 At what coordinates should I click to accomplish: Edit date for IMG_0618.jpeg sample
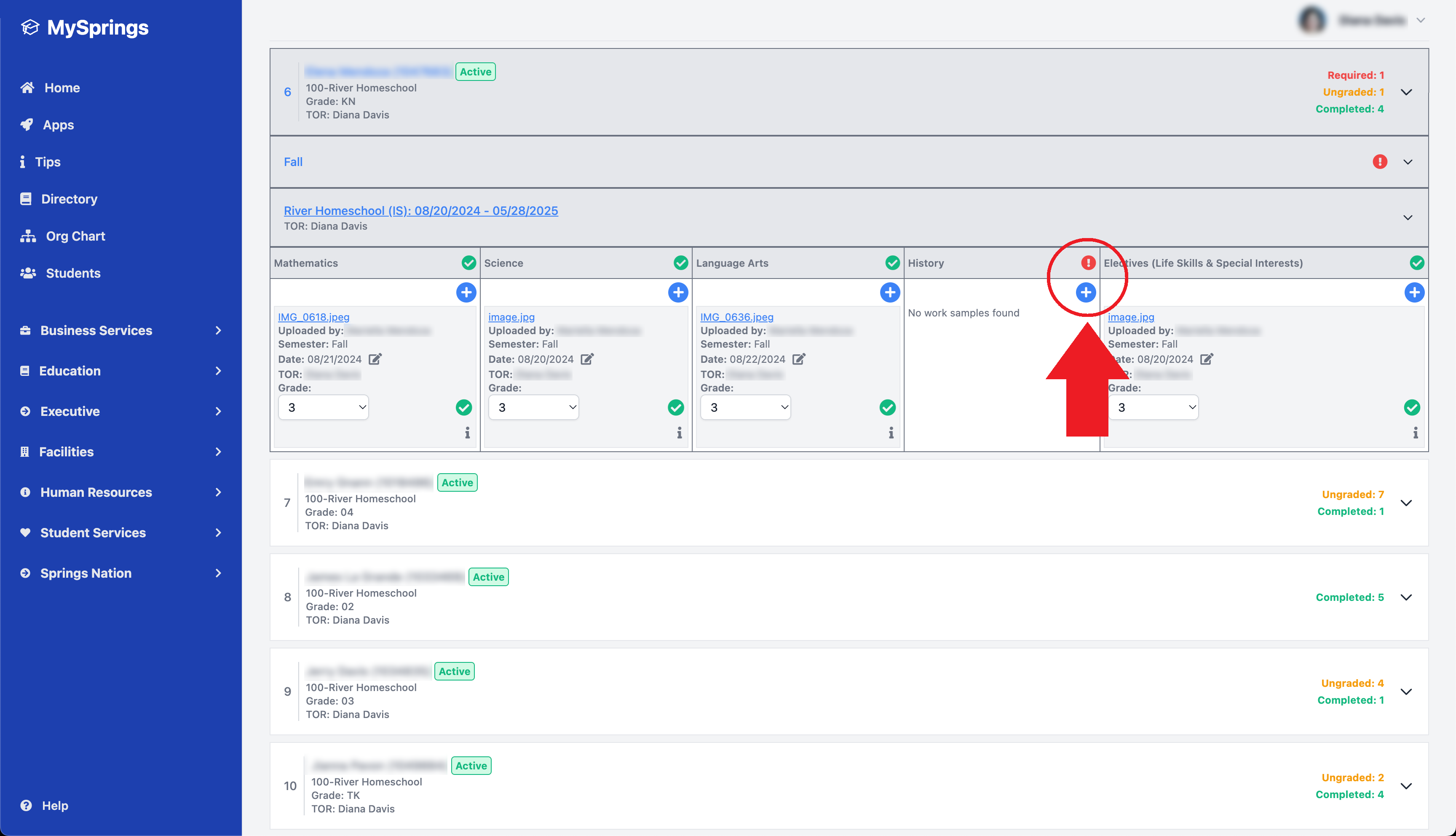coord(375,359)
